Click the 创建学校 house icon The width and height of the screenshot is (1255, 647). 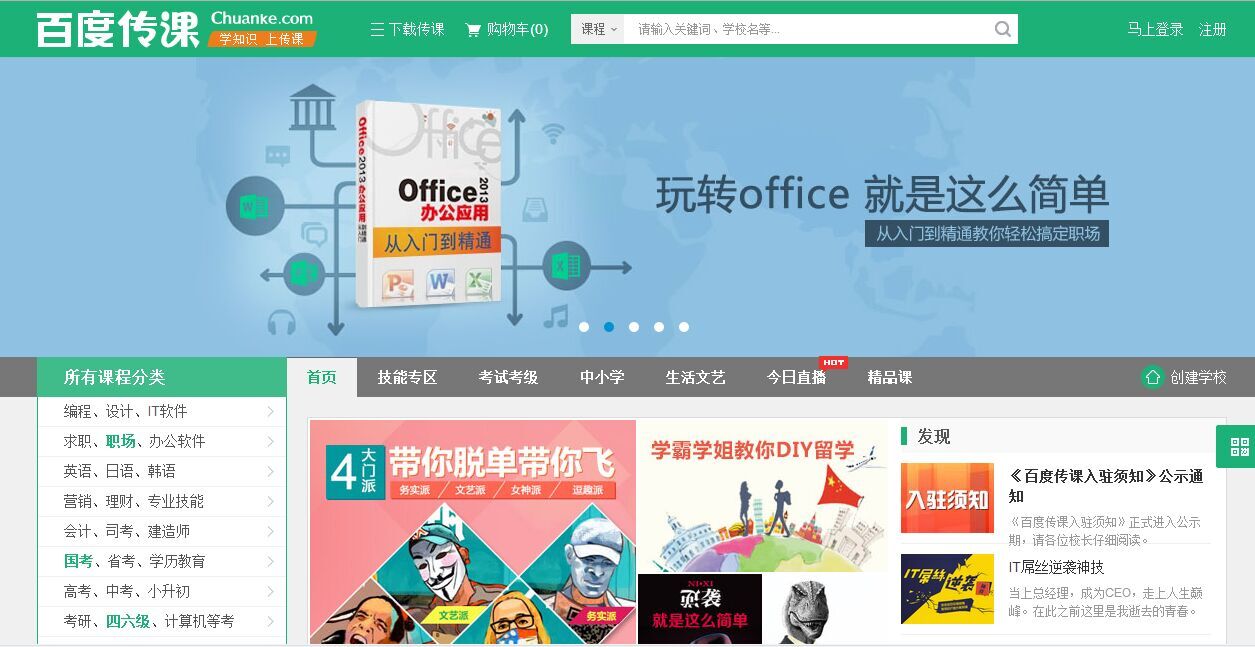click(x=1153, y=377)
